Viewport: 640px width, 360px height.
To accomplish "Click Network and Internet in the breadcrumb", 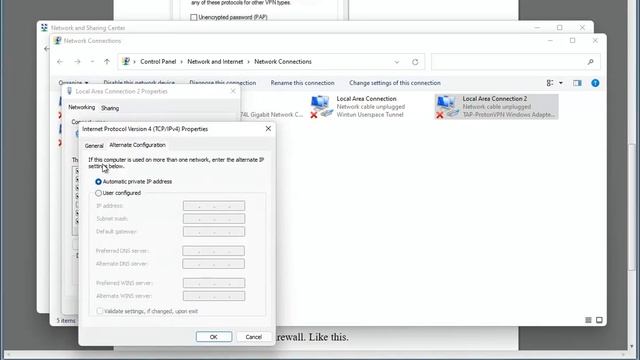I will coord(215,62).
